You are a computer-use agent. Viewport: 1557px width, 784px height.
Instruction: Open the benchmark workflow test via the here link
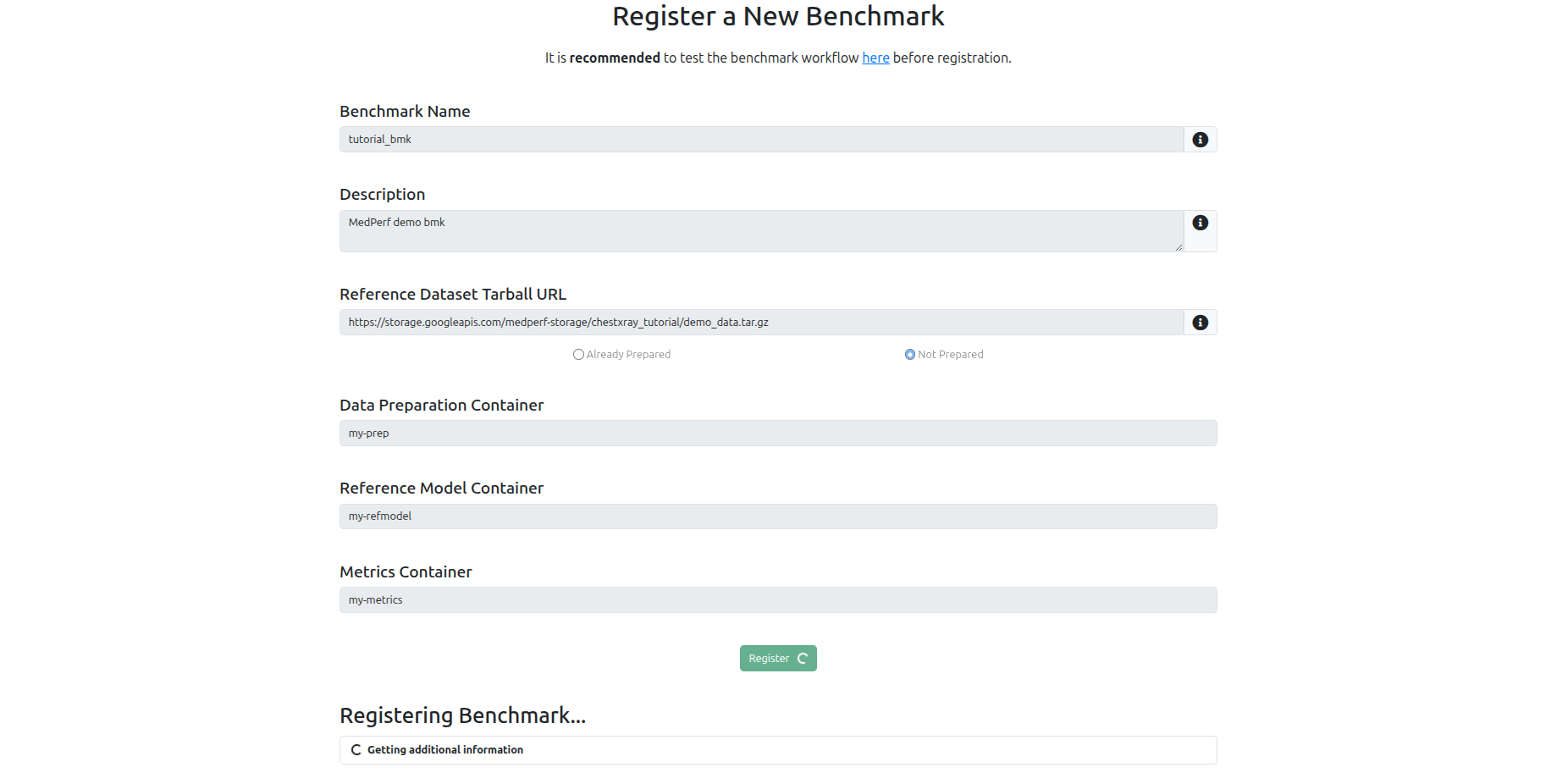[875, 58]
